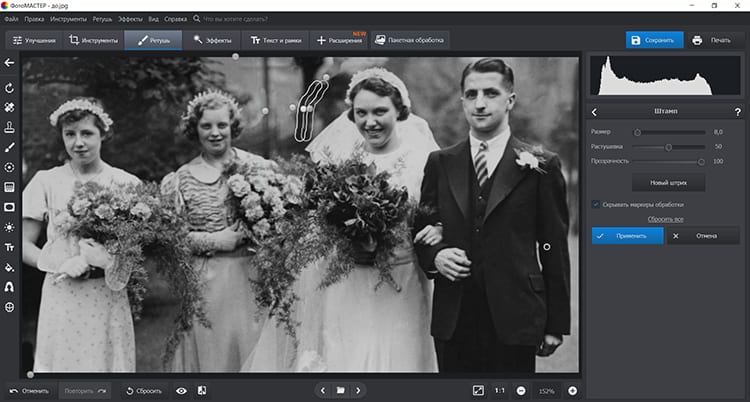Go to previous image with left chevron
The height and width of the screenshot is (402, 750).
(x=322, y=390)
